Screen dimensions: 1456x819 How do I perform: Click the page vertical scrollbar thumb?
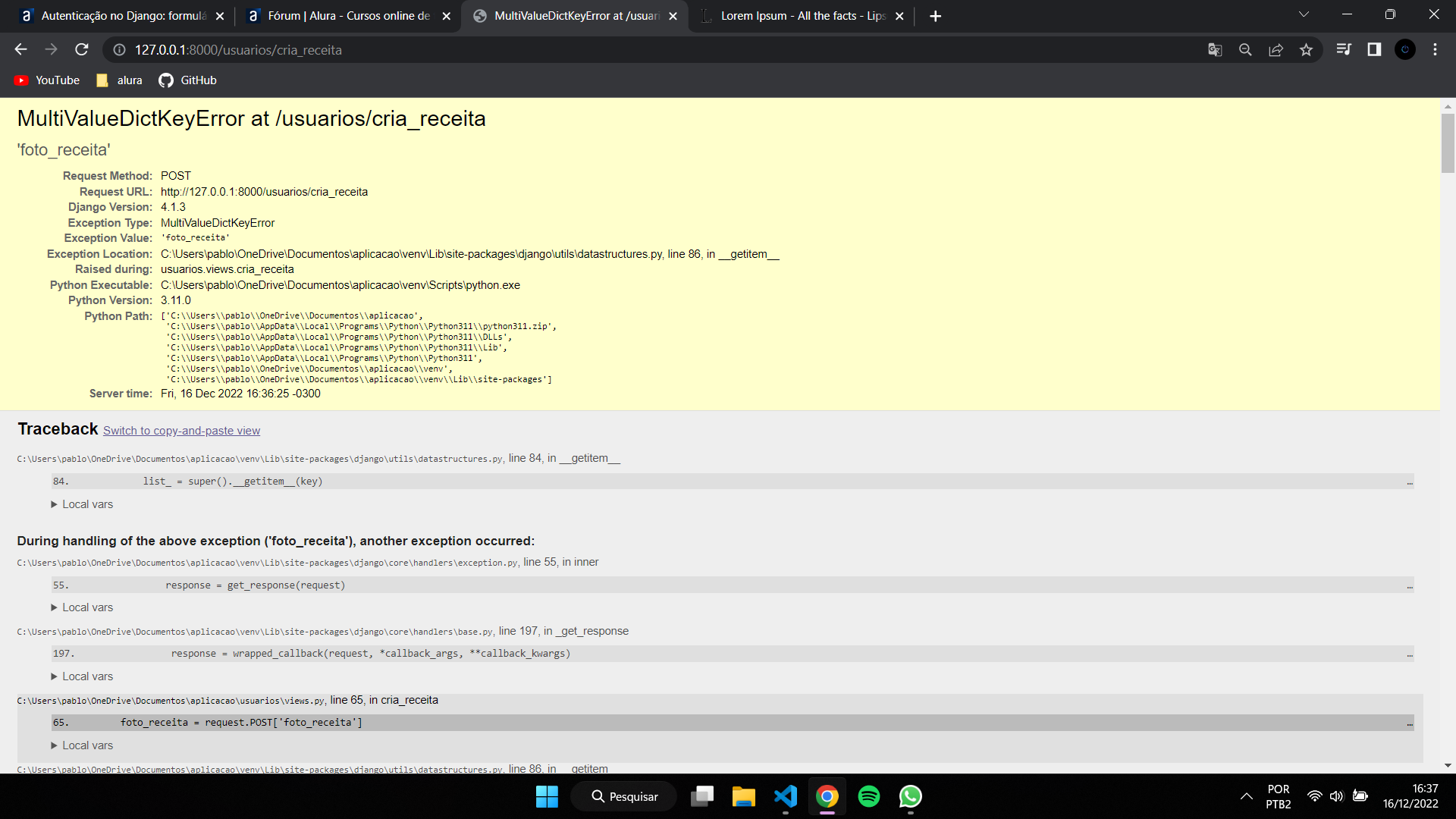coord(1448,143)
